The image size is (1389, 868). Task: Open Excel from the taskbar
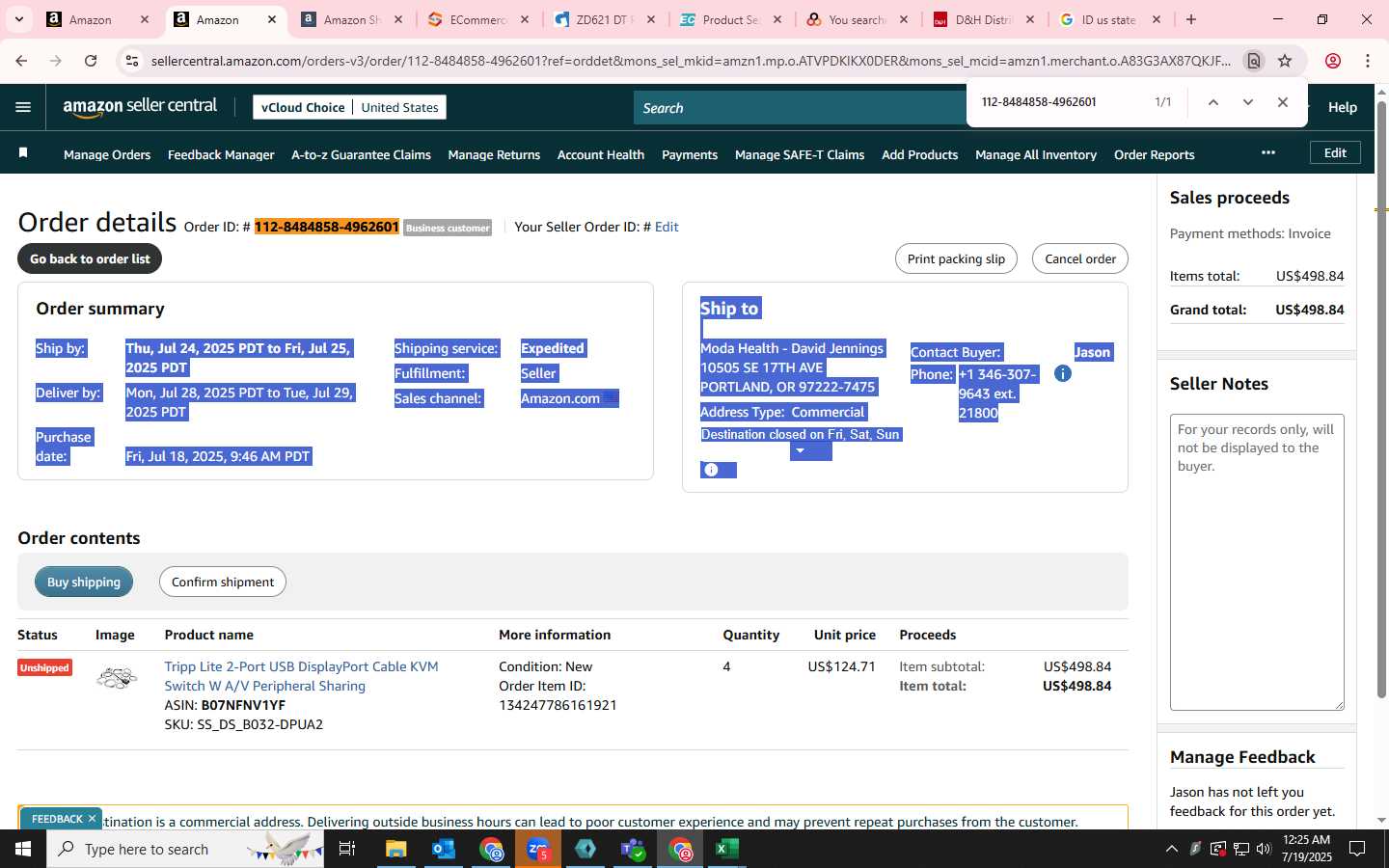click(x=727, y=849)
